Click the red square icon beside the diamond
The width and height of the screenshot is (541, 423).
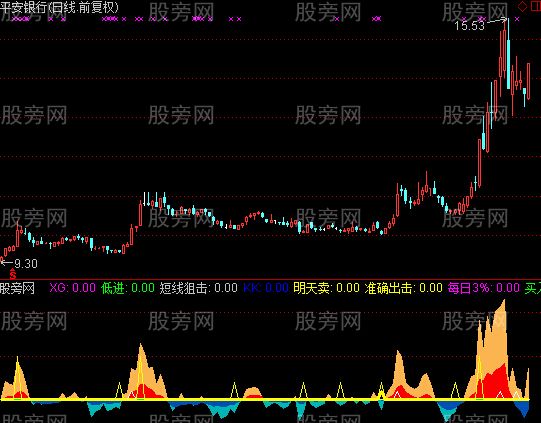[x=535, y=6]
